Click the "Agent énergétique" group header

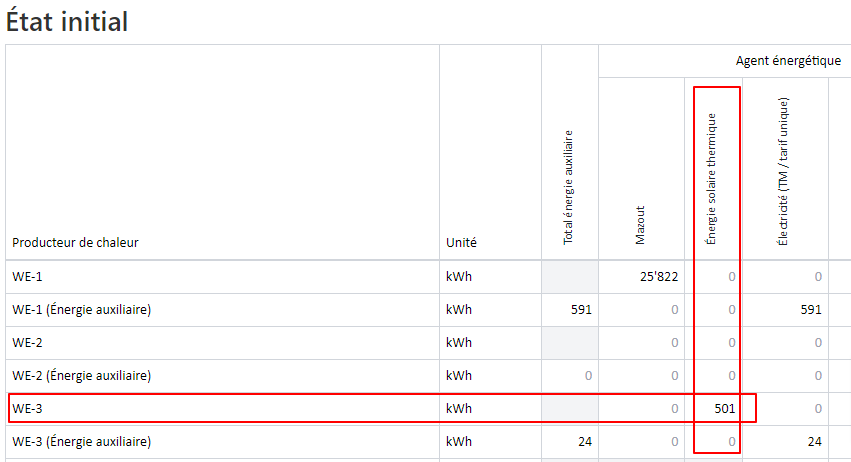tap(788, 61)
